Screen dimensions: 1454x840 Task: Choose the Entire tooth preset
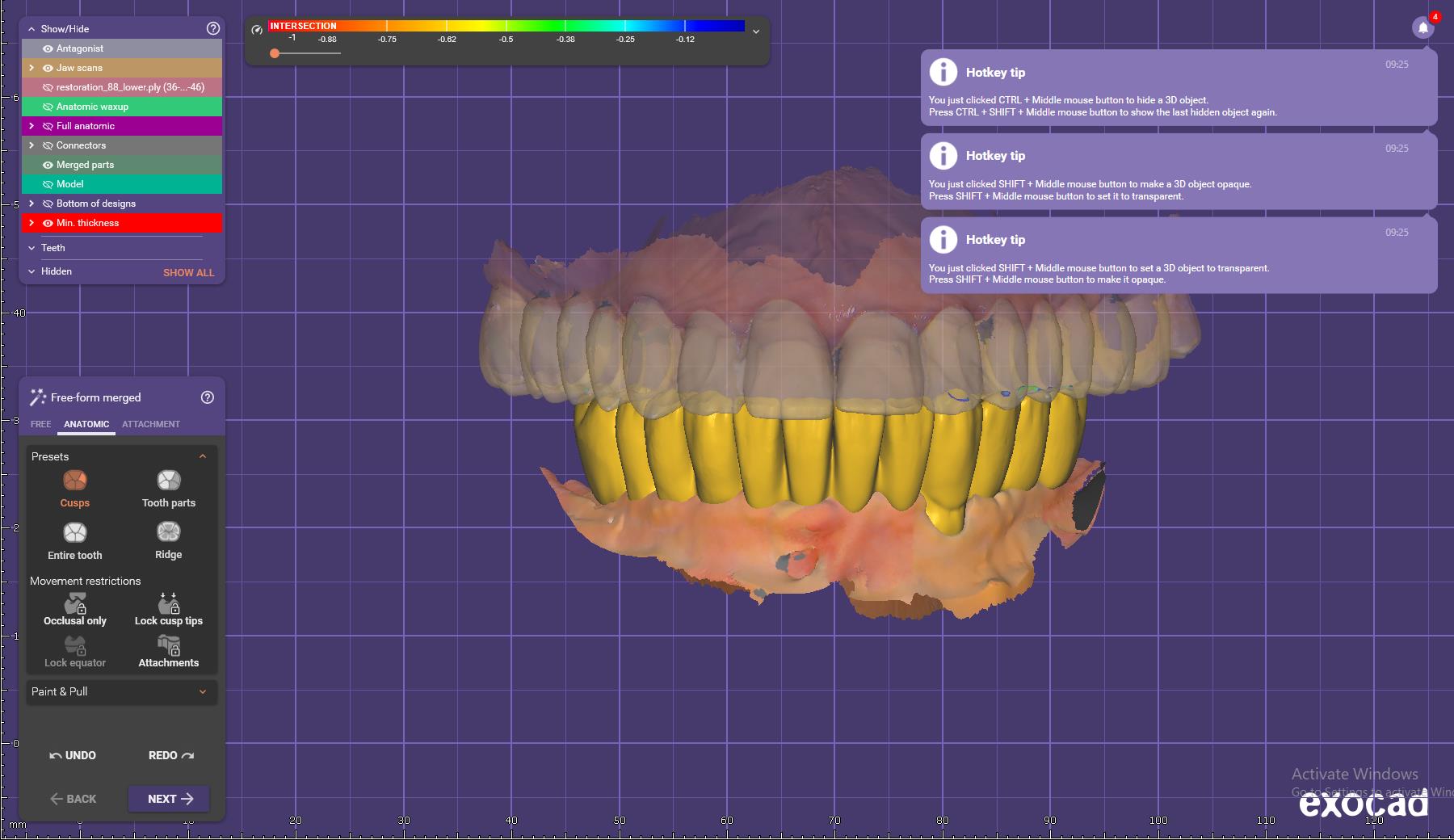[74, 533]
